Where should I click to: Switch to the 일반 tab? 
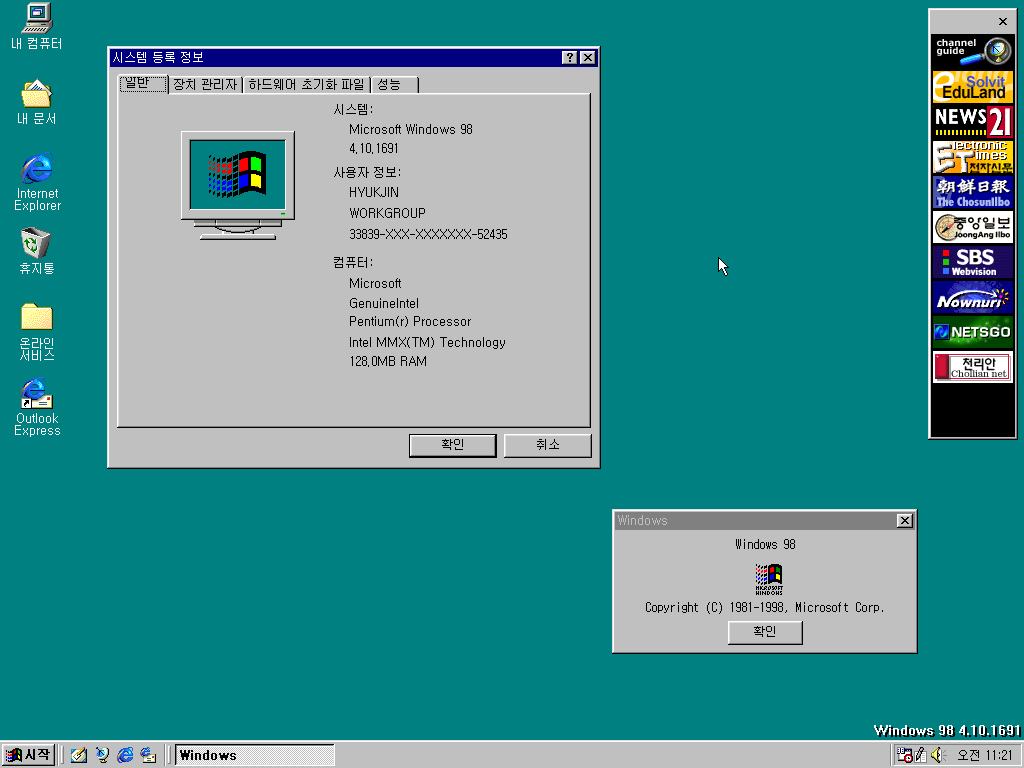143,84
